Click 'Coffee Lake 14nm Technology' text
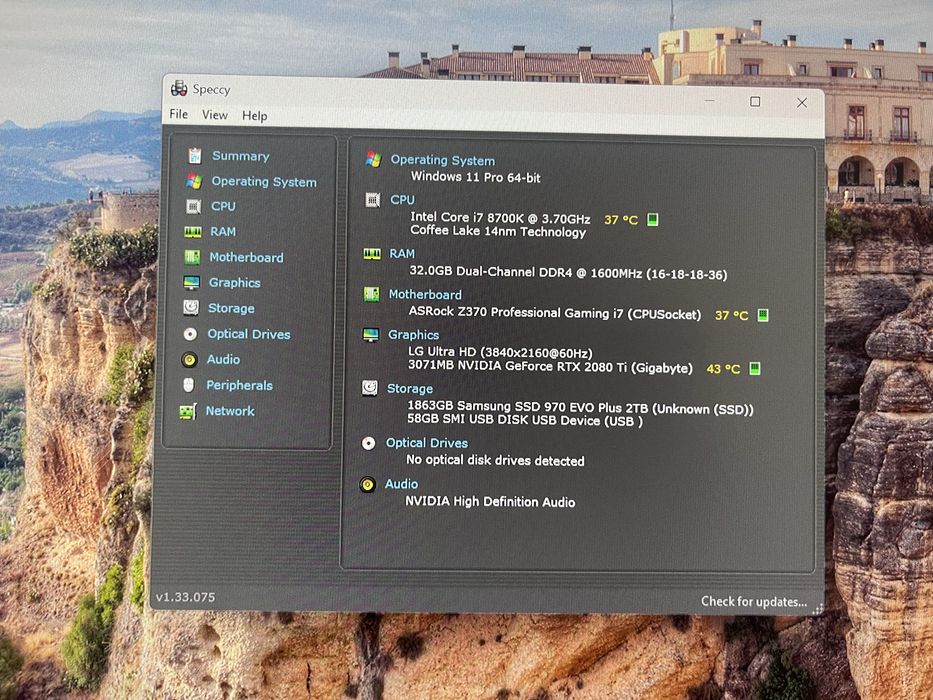933x700 pixels. click(x=498, y=231)
